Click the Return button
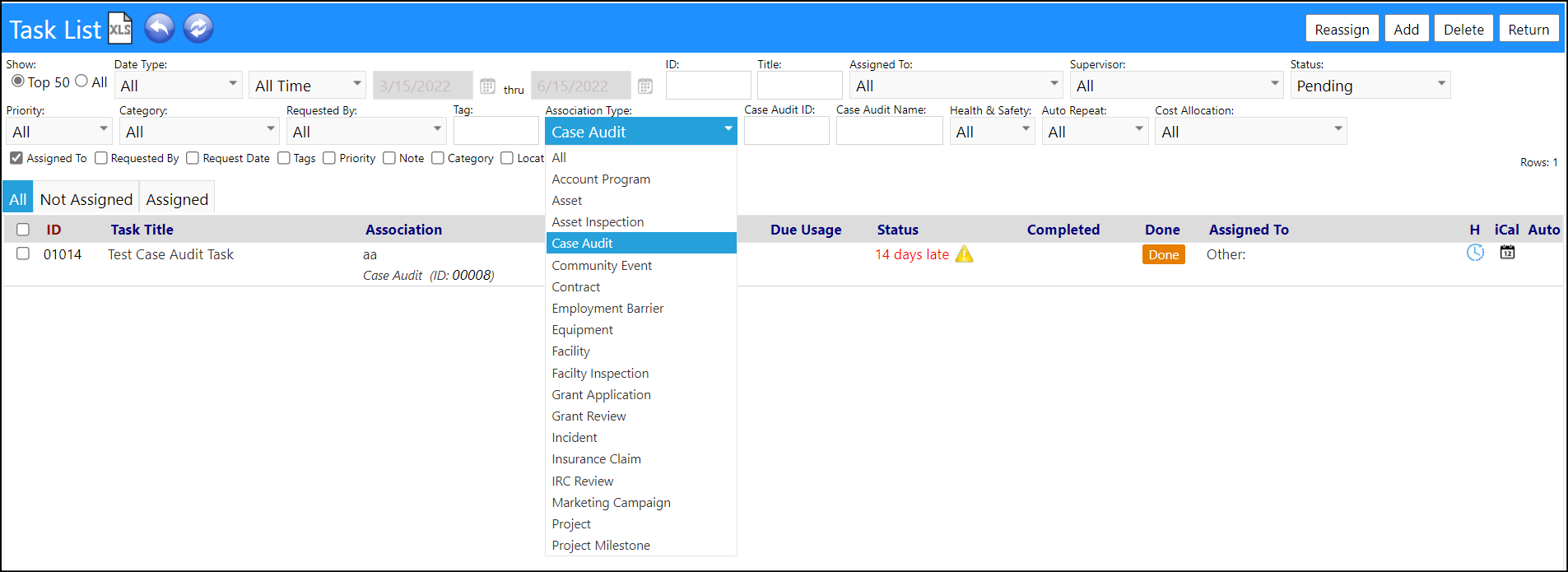 1528,29
